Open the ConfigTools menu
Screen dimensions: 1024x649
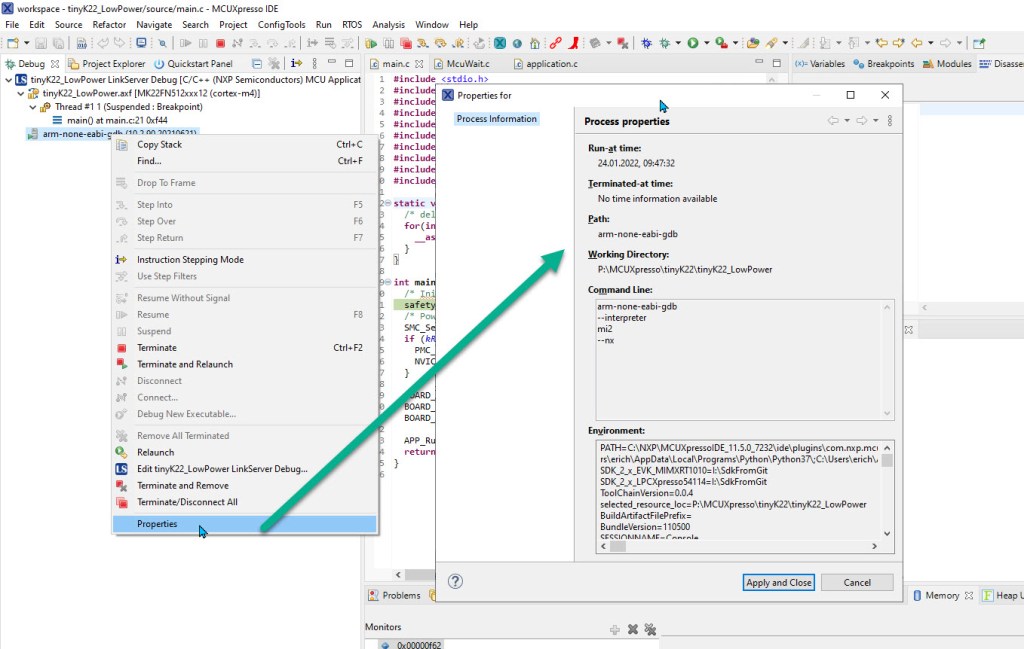(x=282, y=24)
